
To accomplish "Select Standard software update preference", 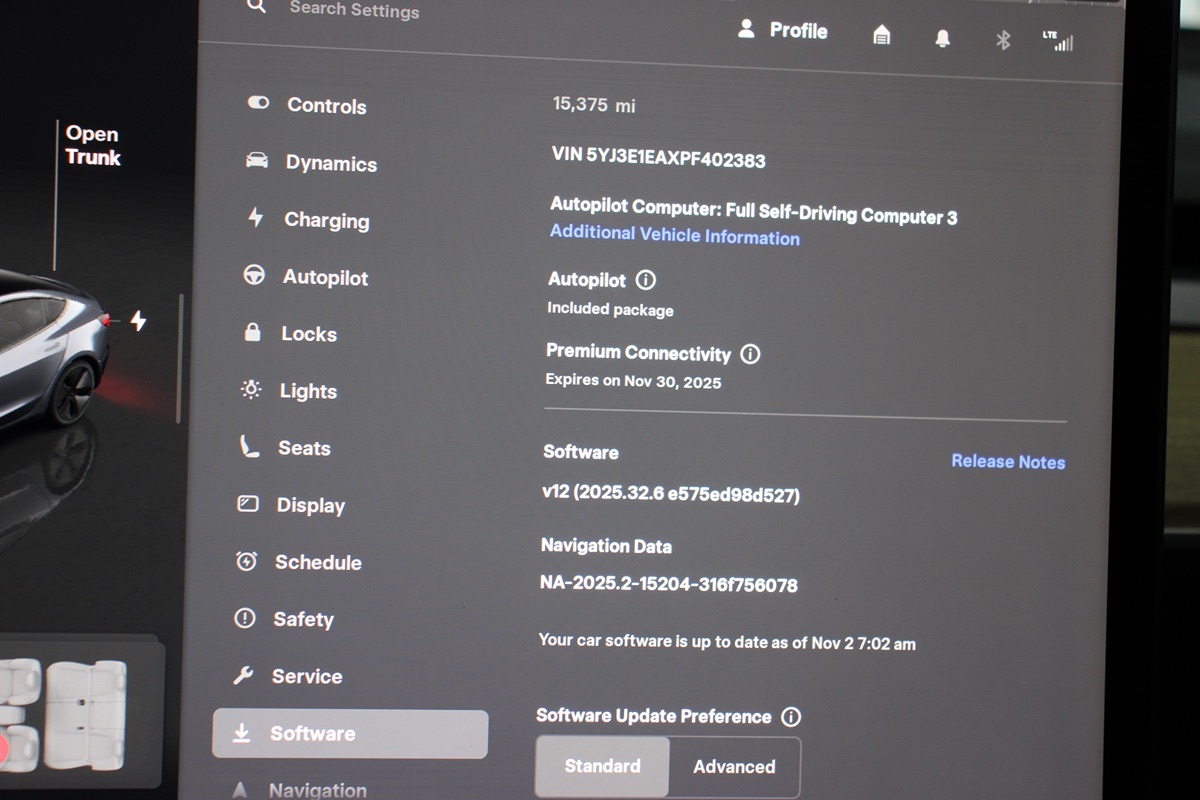I will 602,766.
